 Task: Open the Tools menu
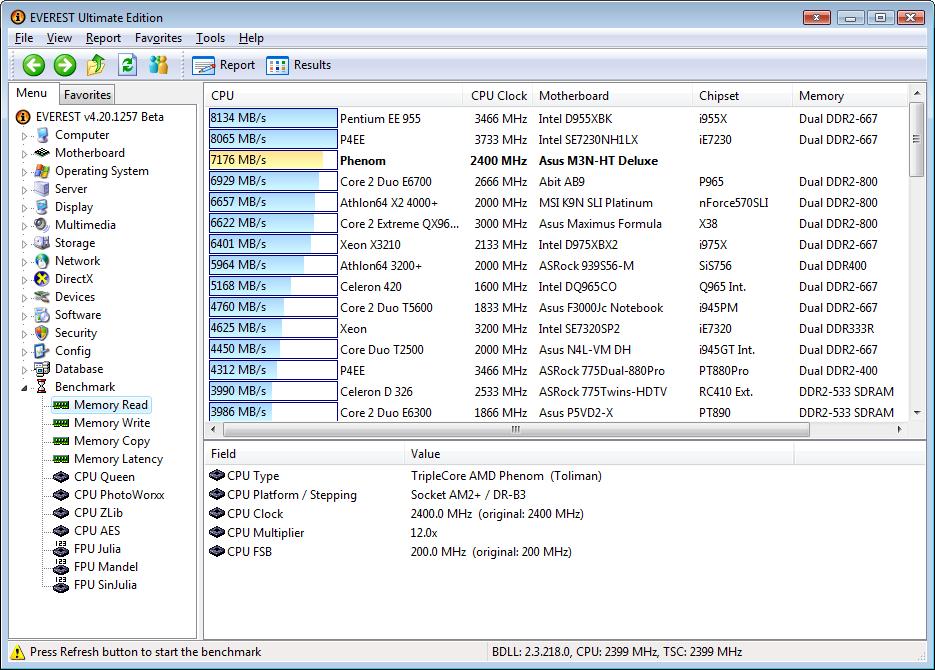pos(210,38)
